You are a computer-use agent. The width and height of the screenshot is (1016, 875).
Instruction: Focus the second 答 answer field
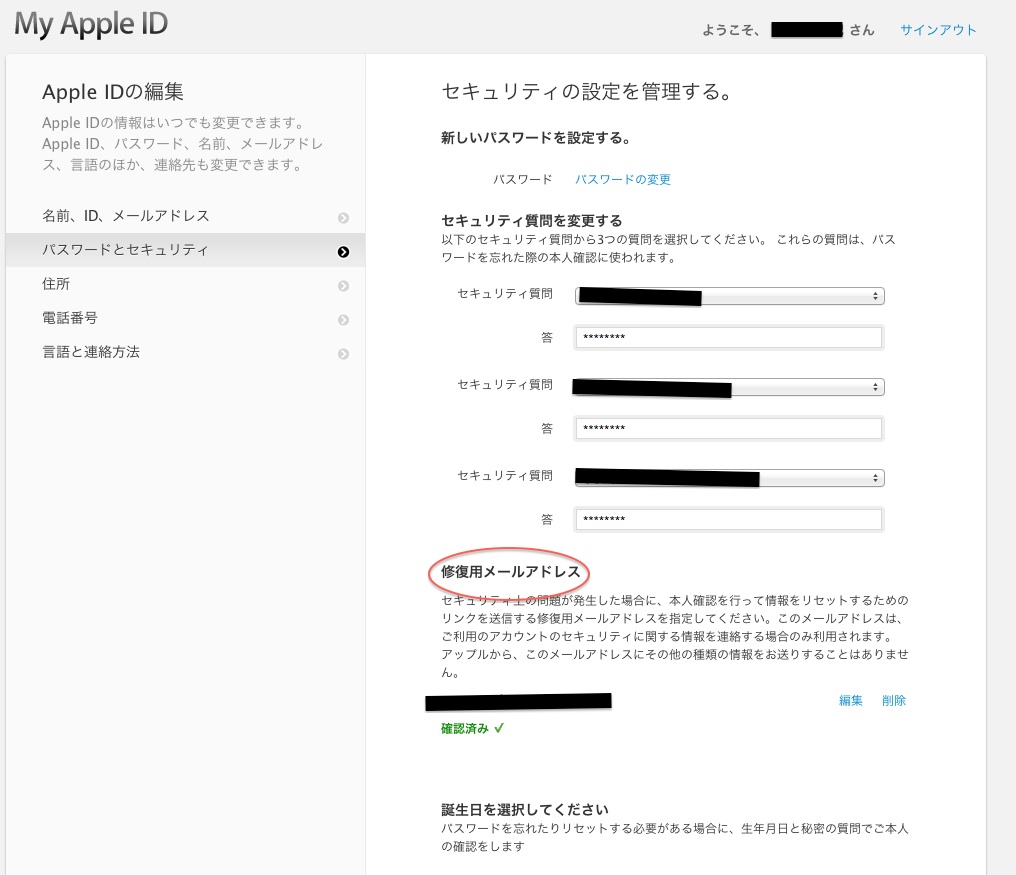(x=729, y=428)
